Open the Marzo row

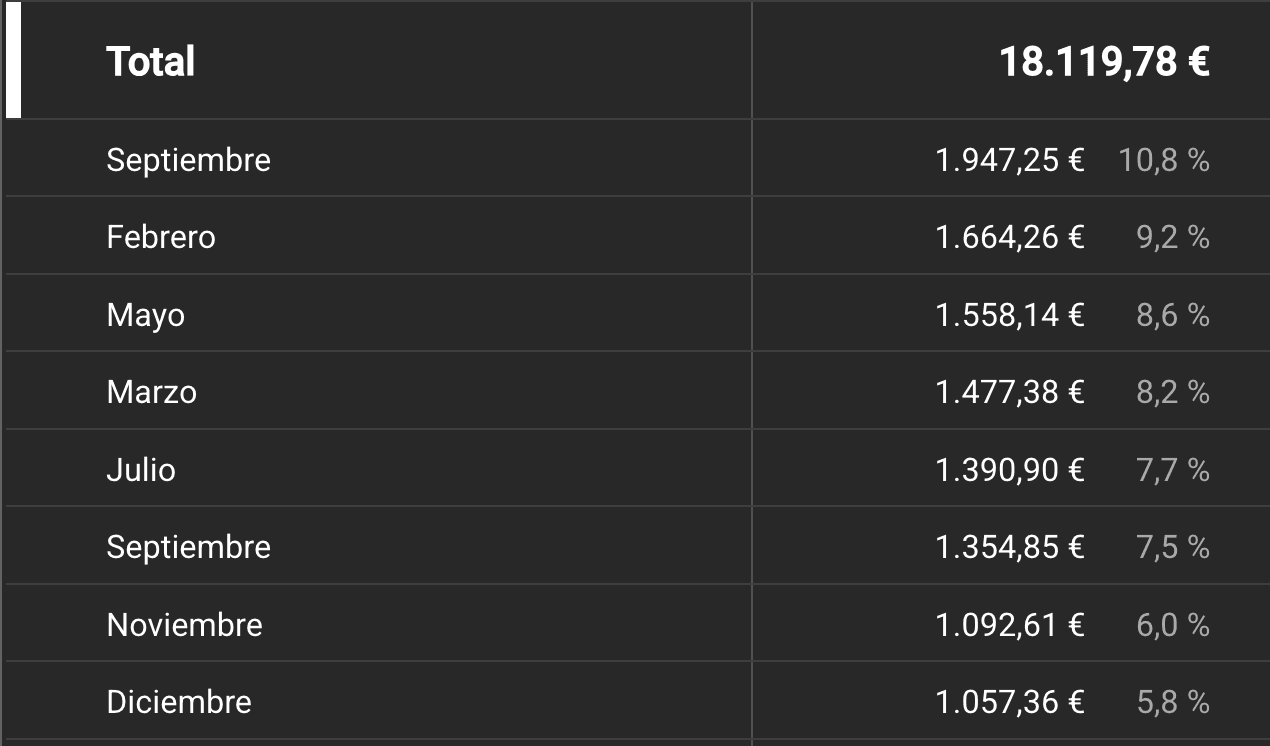point(152,392)
